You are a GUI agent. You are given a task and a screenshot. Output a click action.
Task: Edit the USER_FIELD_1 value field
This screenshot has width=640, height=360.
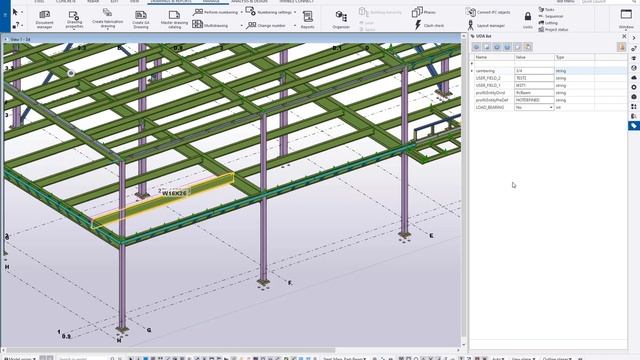(534, 85)
